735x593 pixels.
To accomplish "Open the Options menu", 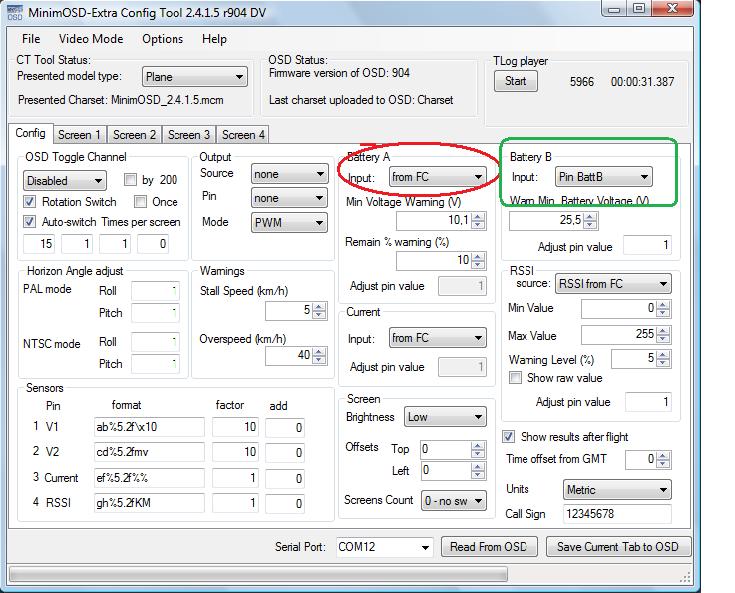I will [162, 39].
